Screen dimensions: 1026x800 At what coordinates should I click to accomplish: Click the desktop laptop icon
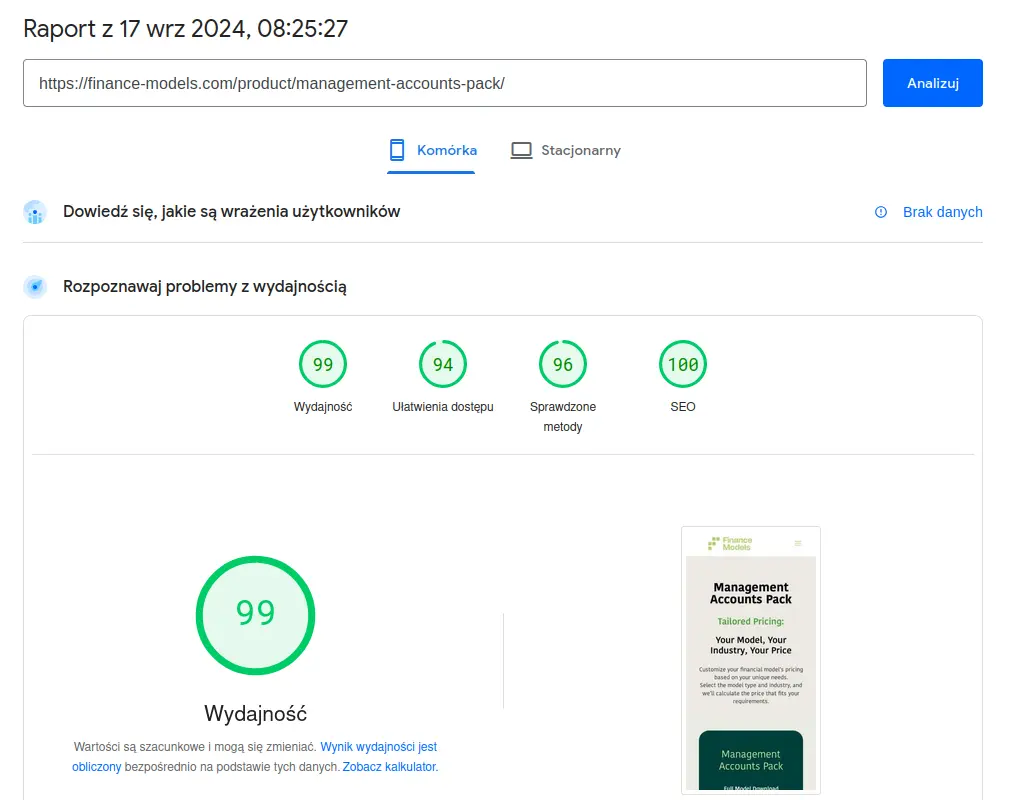click(521, 150)
